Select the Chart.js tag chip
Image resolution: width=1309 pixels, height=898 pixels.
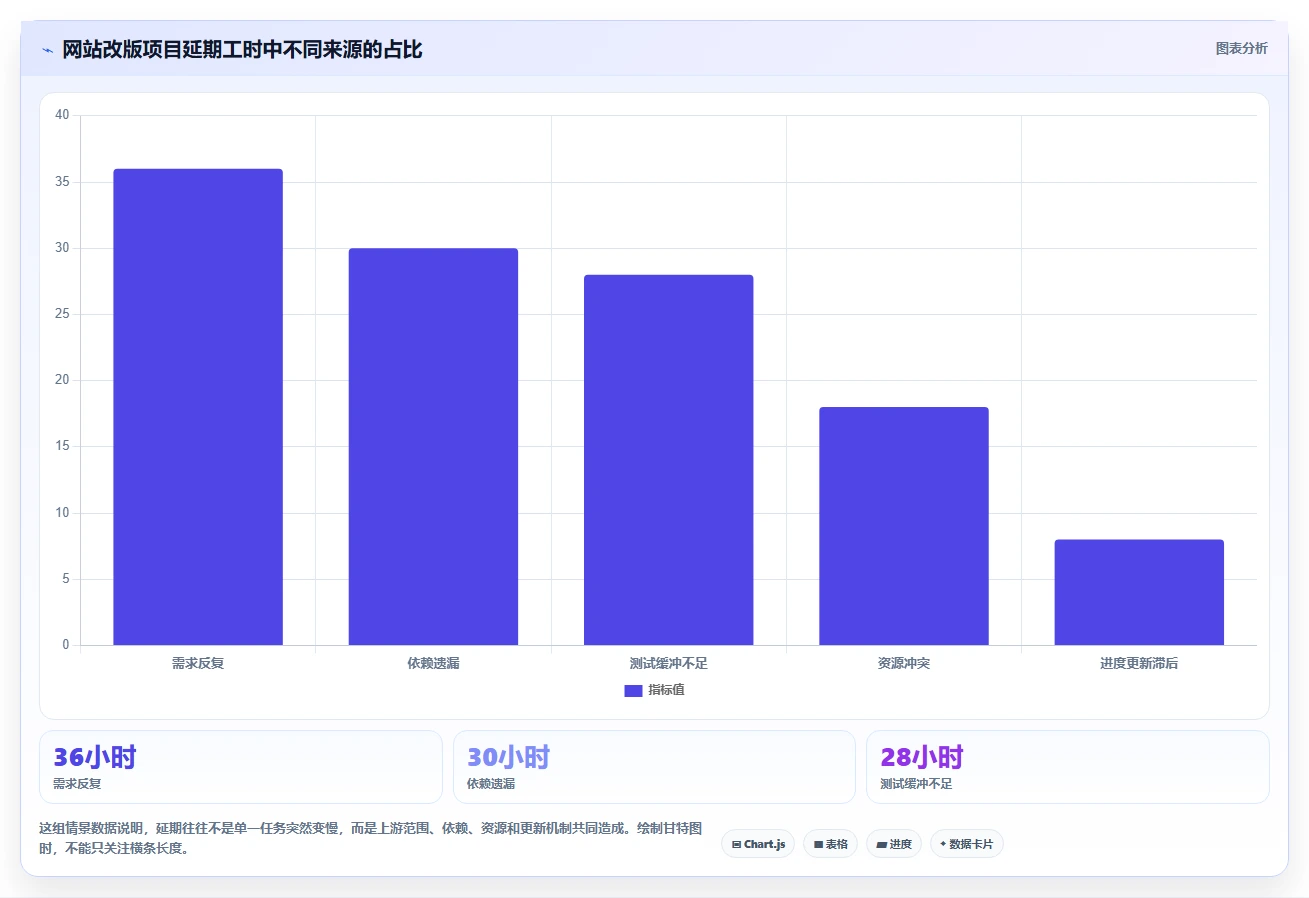(x=758, y=844)
